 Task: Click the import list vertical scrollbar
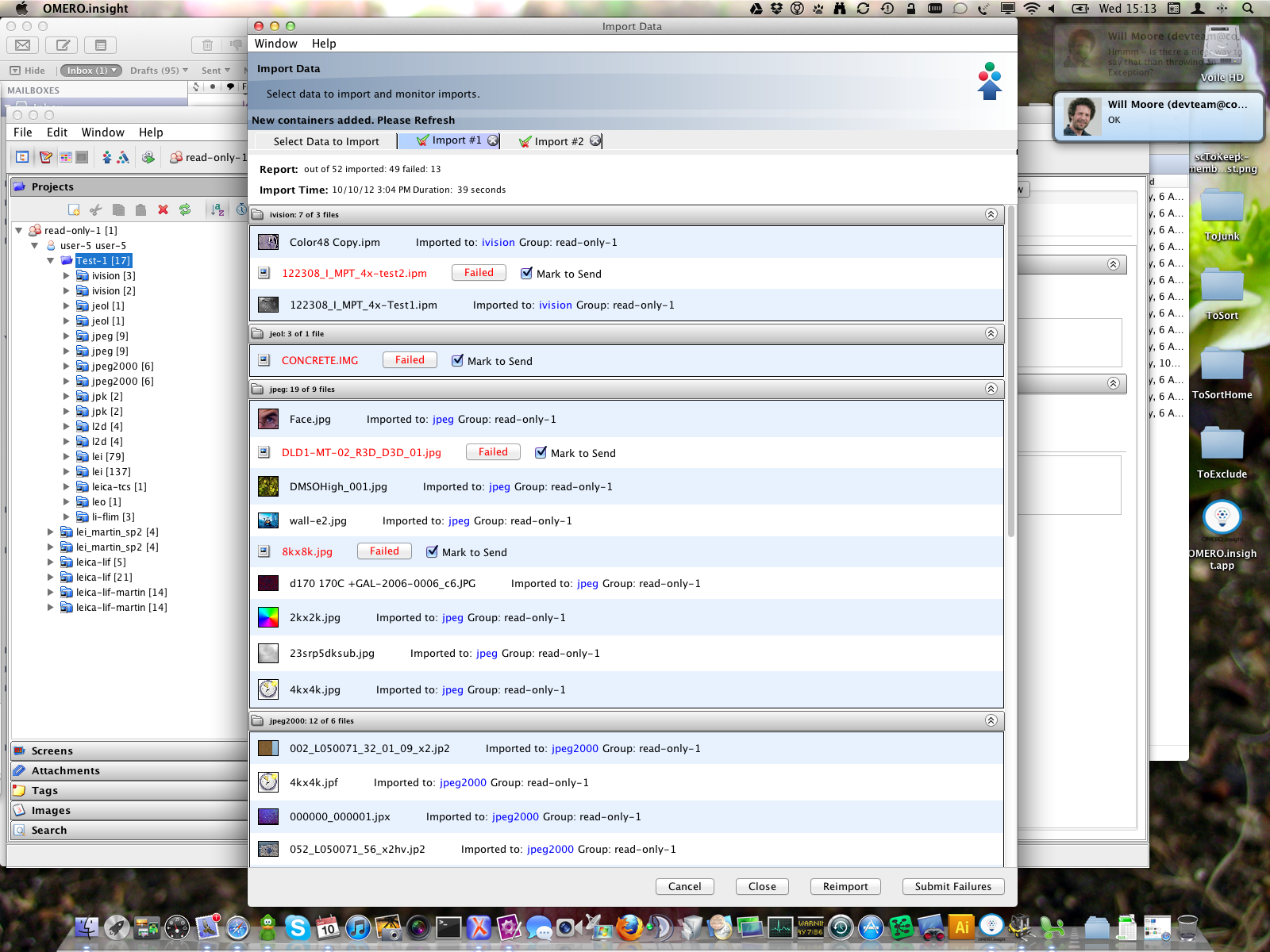coord(1011,373)
